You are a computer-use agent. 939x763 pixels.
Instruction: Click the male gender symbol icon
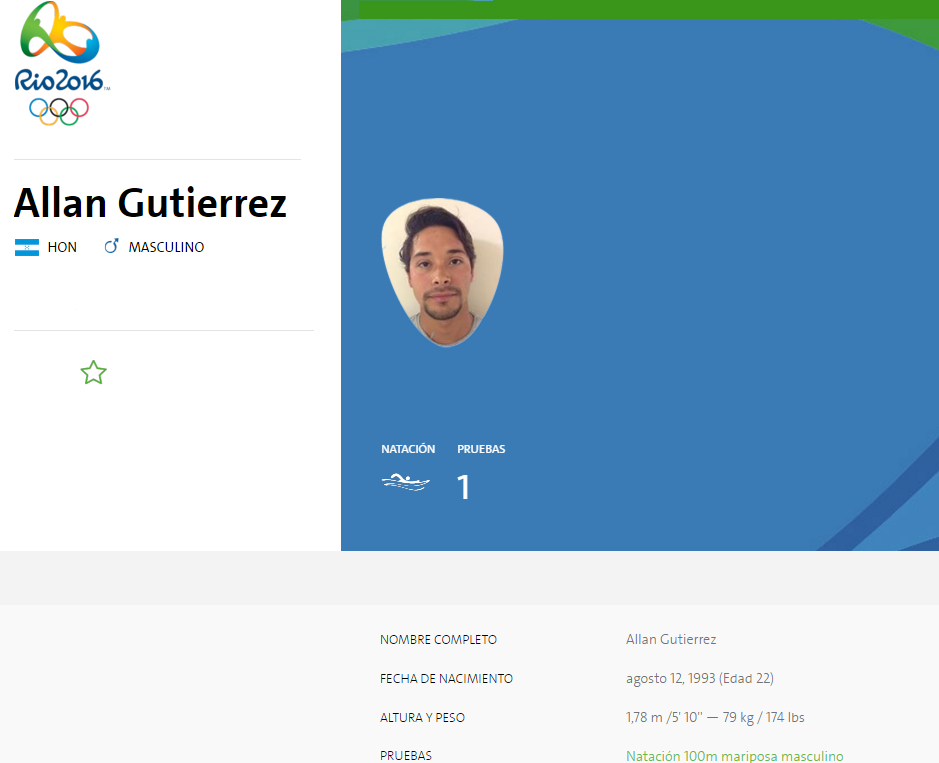pyautogui.click(x=112, y=245)
